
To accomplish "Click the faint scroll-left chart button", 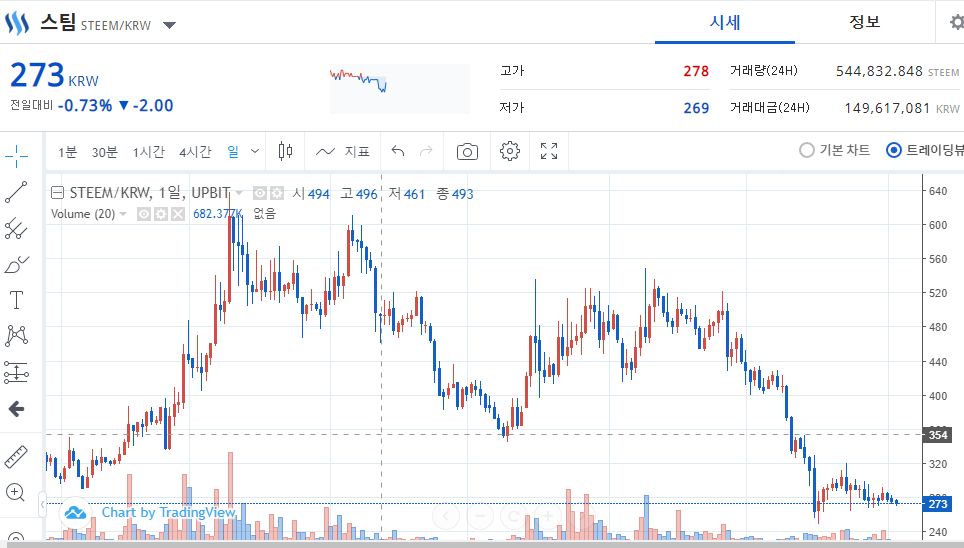I will pyautogui.click(x=446, y=515).
